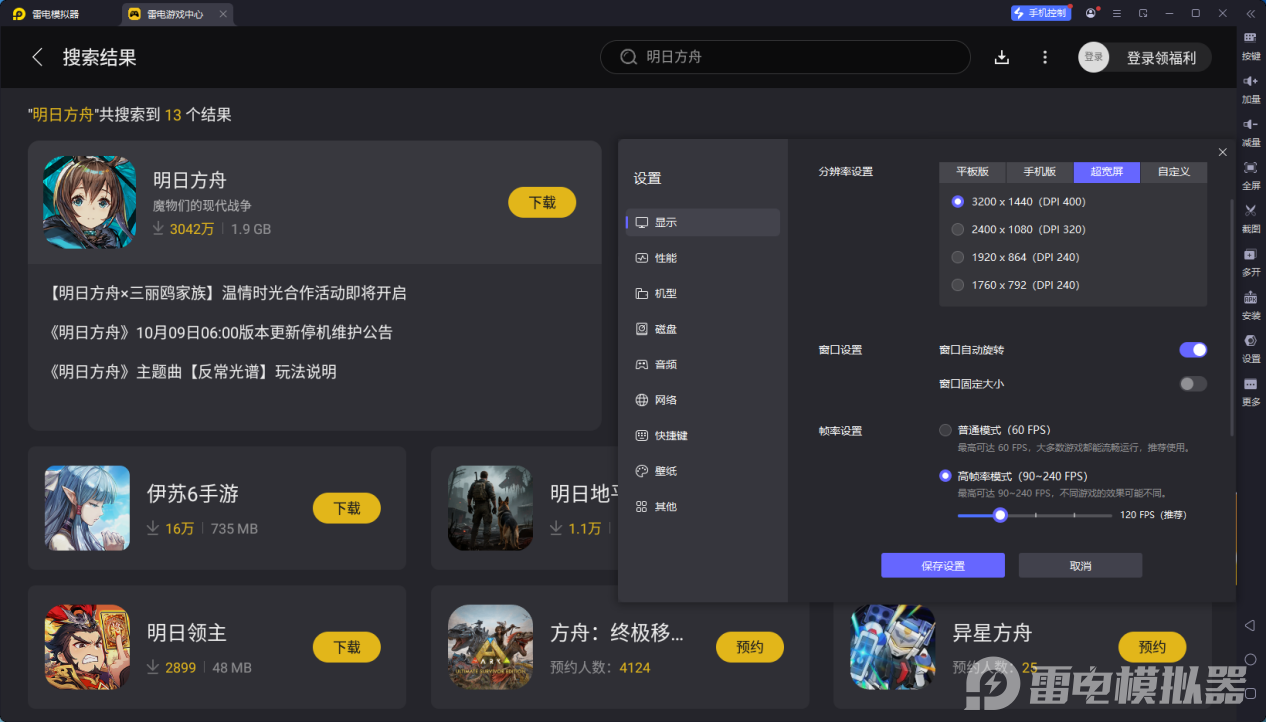Click 预约 for 异星方舟
The image size is (1266, 722).
click(1152, 647)
